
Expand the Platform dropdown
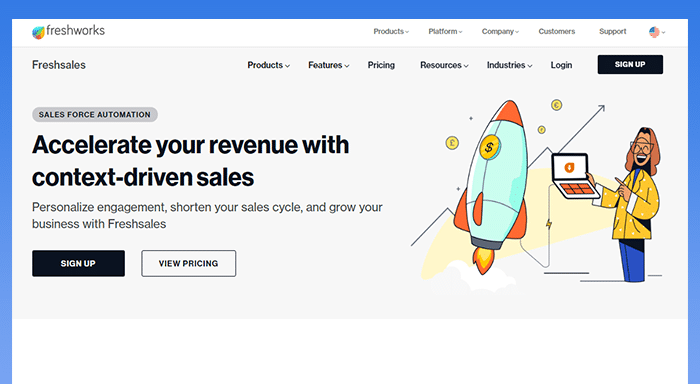[x=445, y=32]
